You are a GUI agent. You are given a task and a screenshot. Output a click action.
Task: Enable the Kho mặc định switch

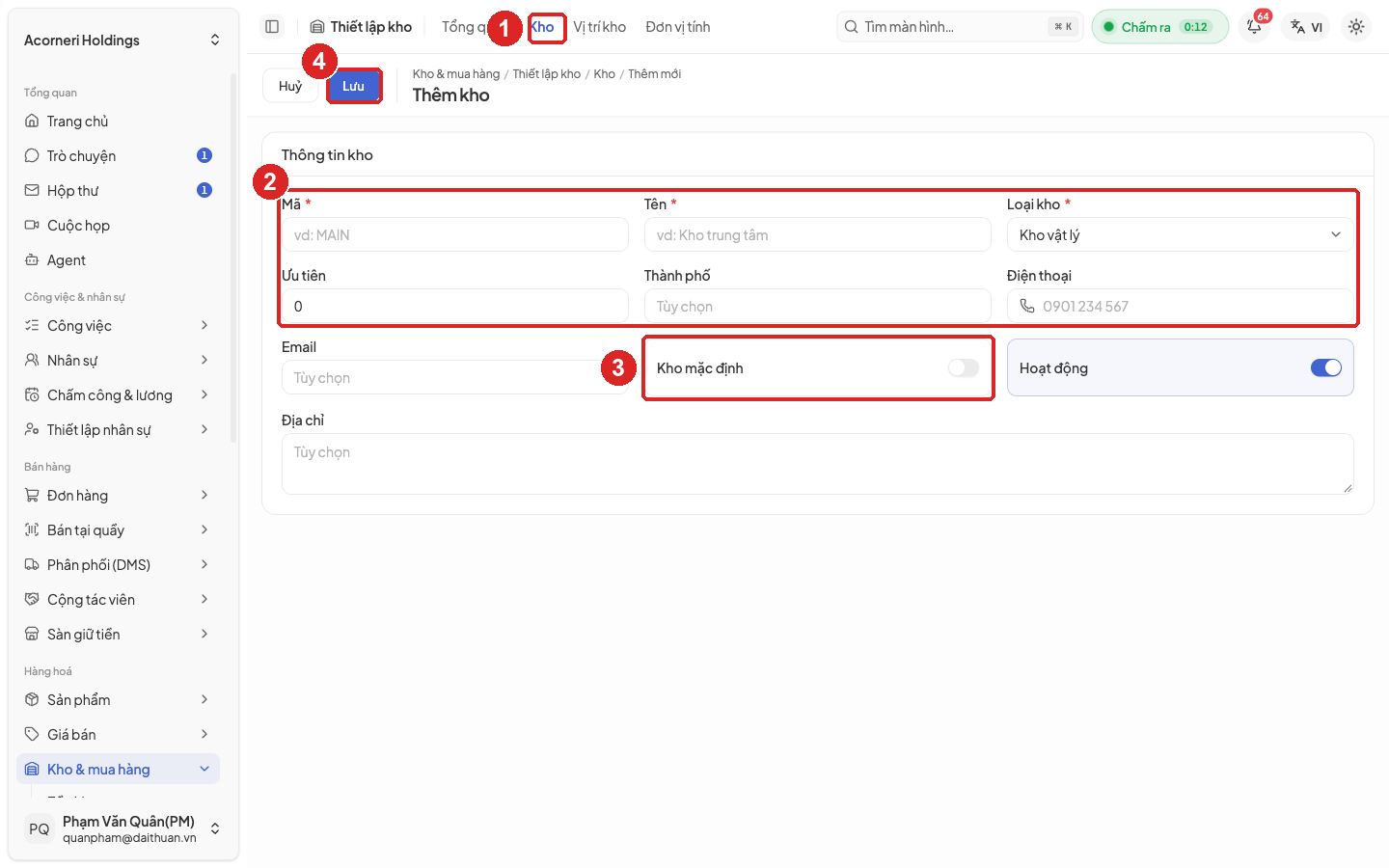pos(963,367)
